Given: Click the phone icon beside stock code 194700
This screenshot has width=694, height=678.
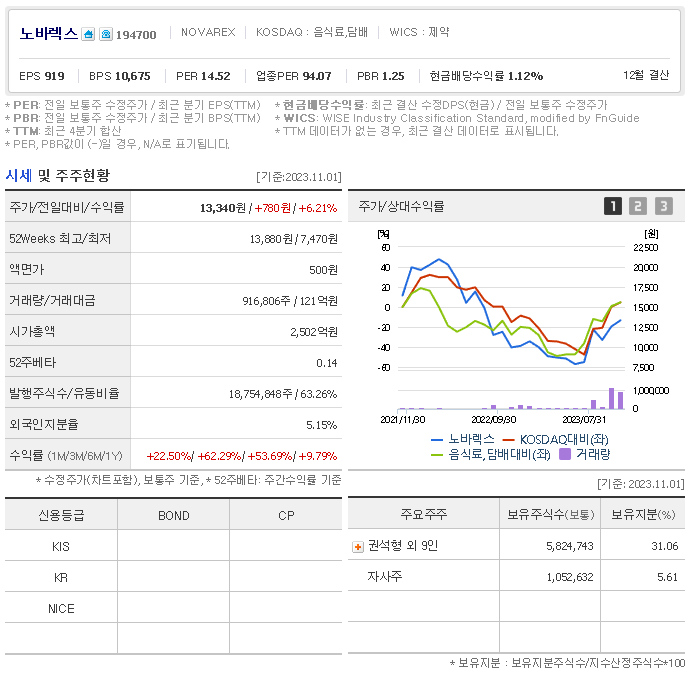Looking at the screenshot, I should tap(106, 34).
